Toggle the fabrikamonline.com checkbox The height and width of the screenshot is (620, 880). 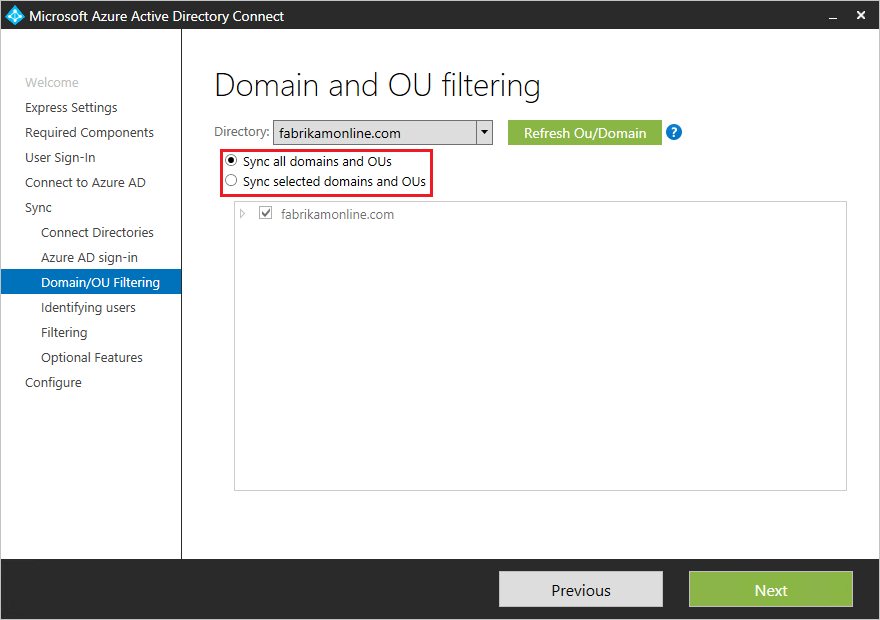tap(266, 214)
